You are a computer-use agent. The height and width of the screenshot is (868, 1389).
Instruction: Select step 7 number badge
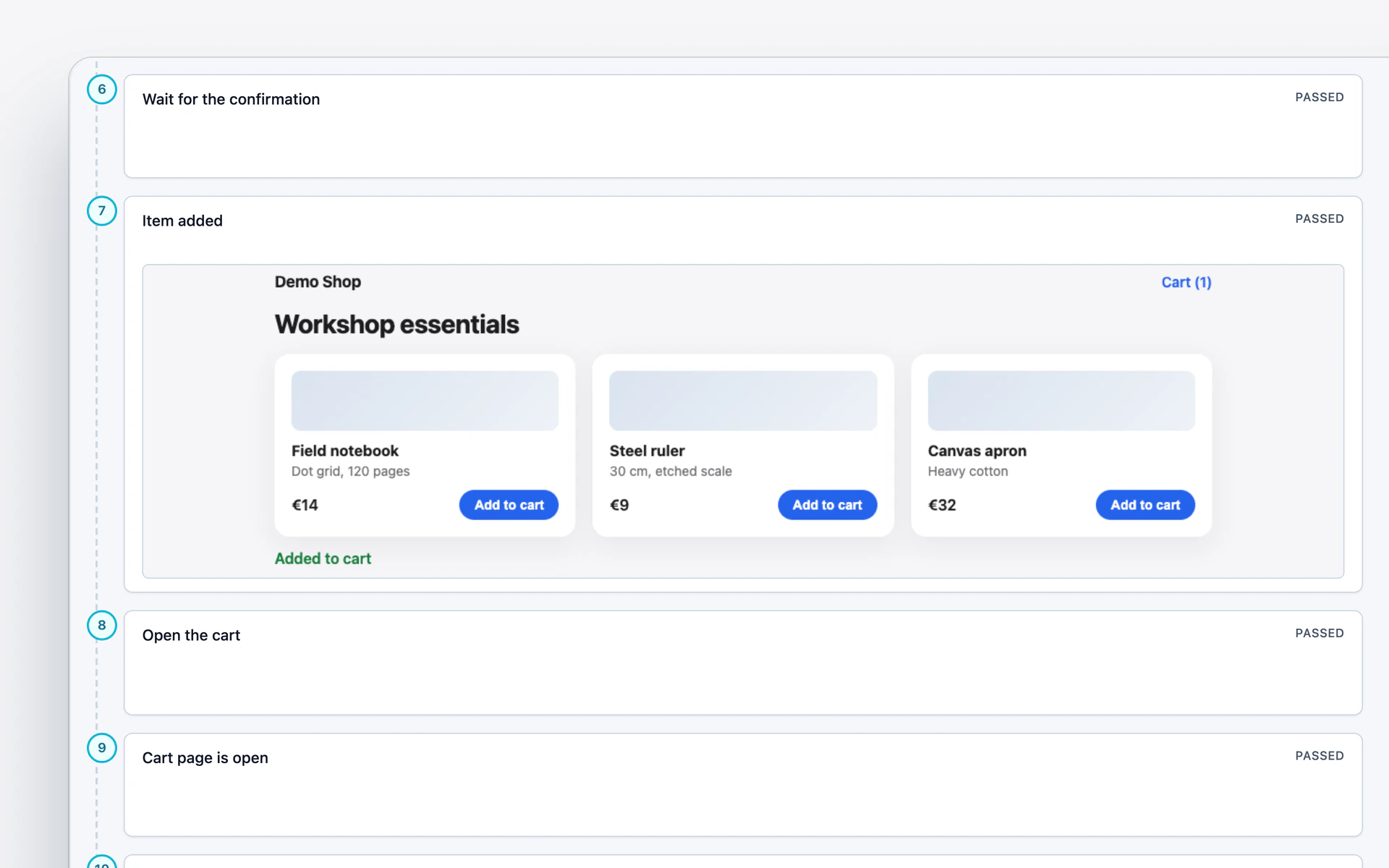click(x=102, y=210)
